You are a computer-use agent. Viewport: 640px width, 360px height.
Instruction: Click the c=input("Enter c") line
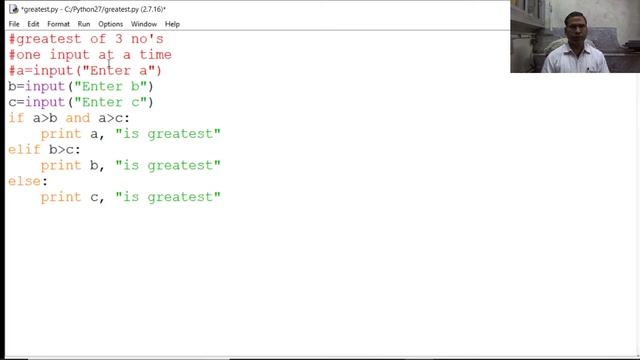click(81, 102)
